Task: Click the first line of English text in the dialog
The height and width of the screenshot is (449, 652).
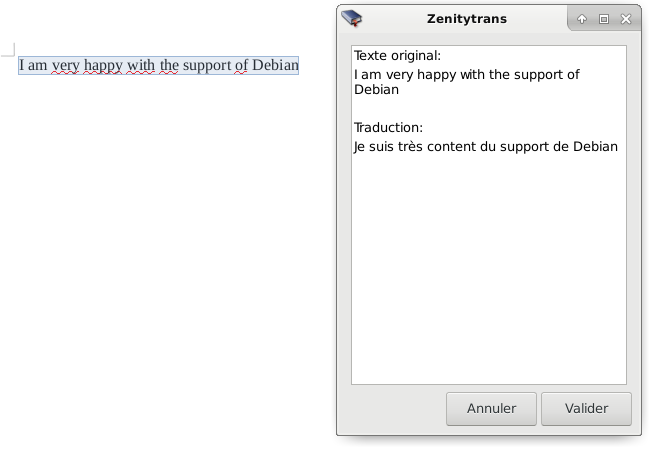Action: (466, 74)
